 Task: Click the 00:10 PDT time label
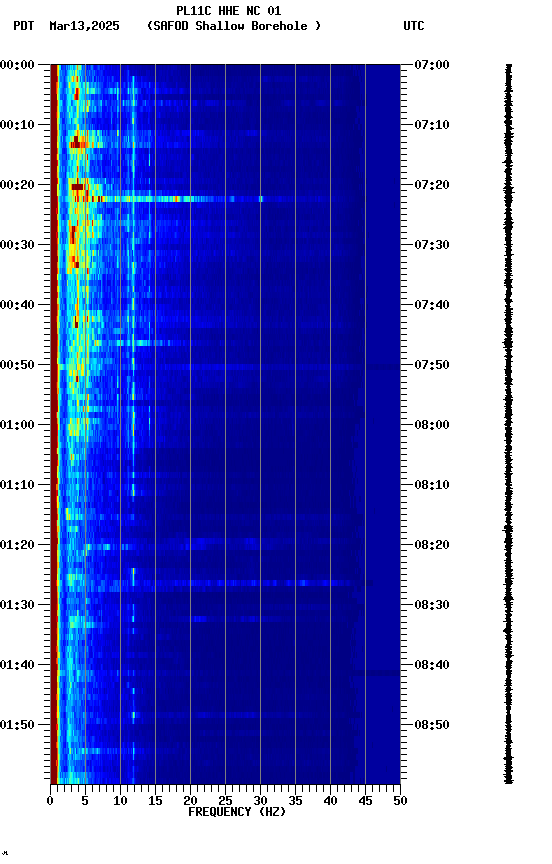tap(17, 125)
